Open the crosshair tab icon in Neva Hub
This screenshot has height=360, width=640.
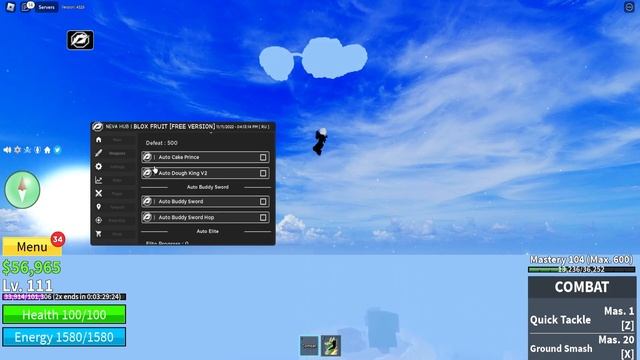click(x=98, y=220)
